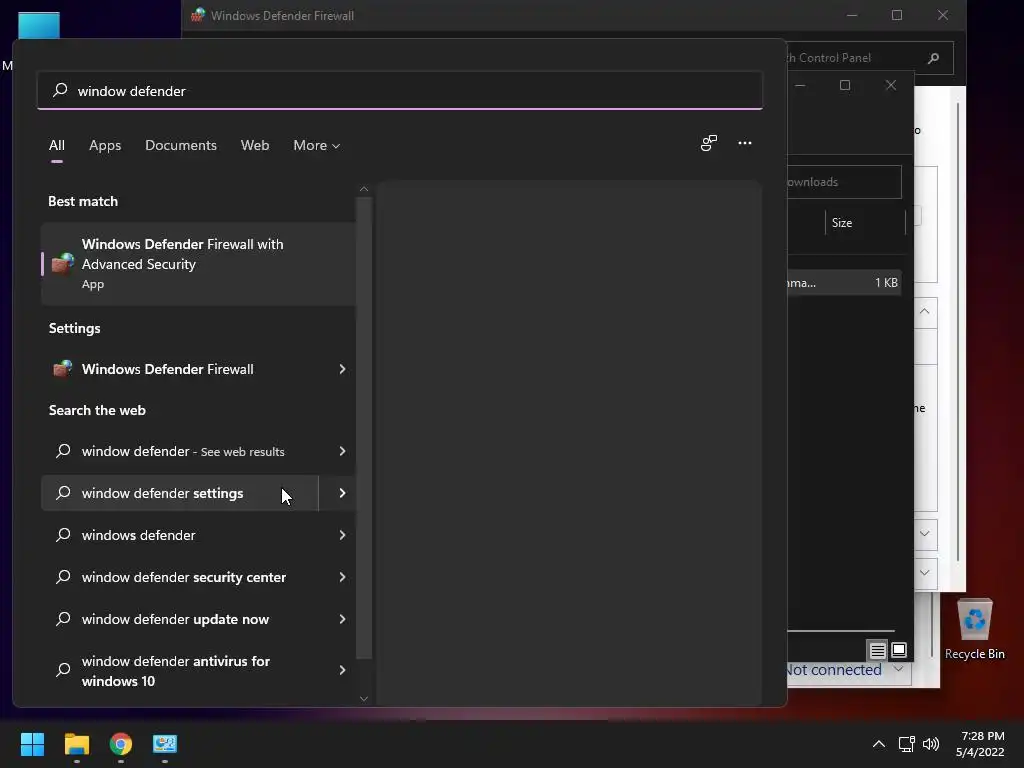Switch to the Apps tab
Screen dimensions: 1024x768
pyautogui.click(x=105, y=145)
